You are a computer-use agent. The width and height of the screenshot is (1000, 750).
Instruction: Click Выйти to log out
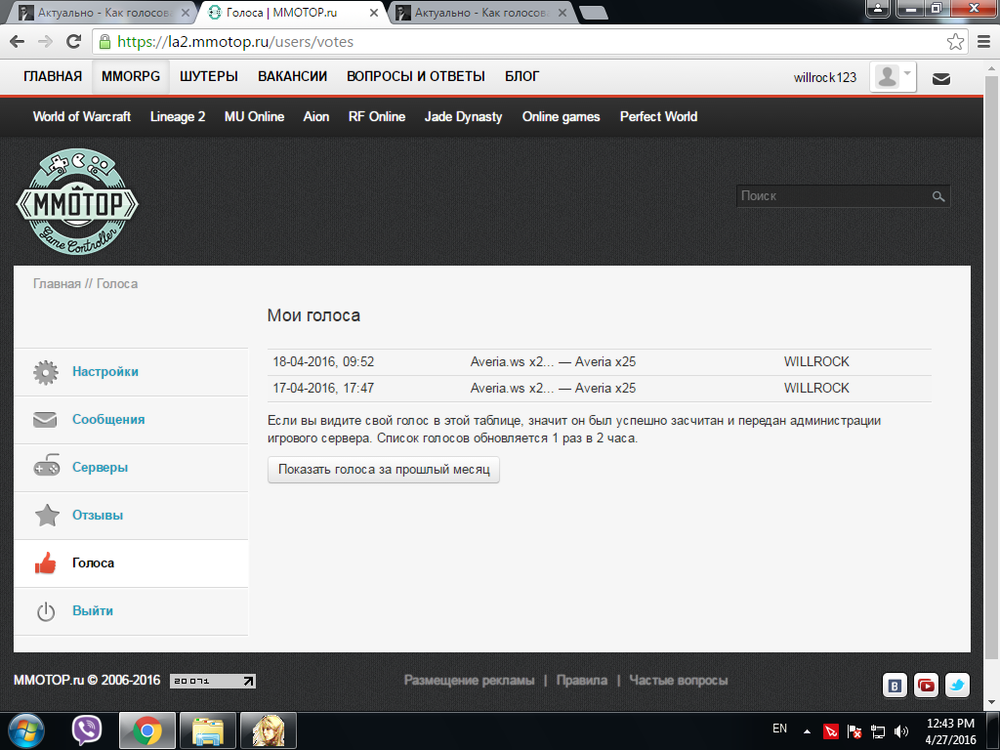92,611
